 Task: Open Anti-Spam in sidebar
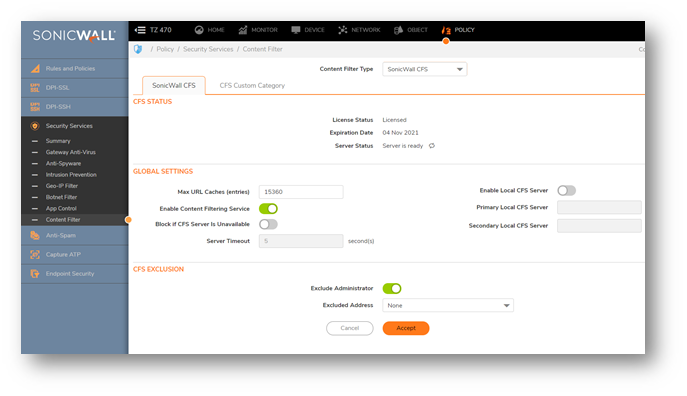click(74, 236)
